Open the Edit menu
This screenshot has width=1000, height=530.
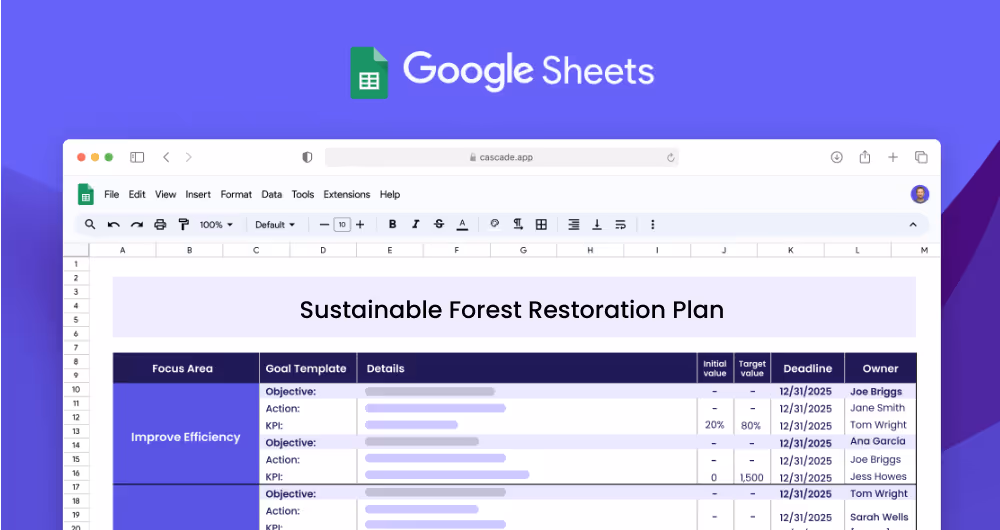click(x=137, y=195)
